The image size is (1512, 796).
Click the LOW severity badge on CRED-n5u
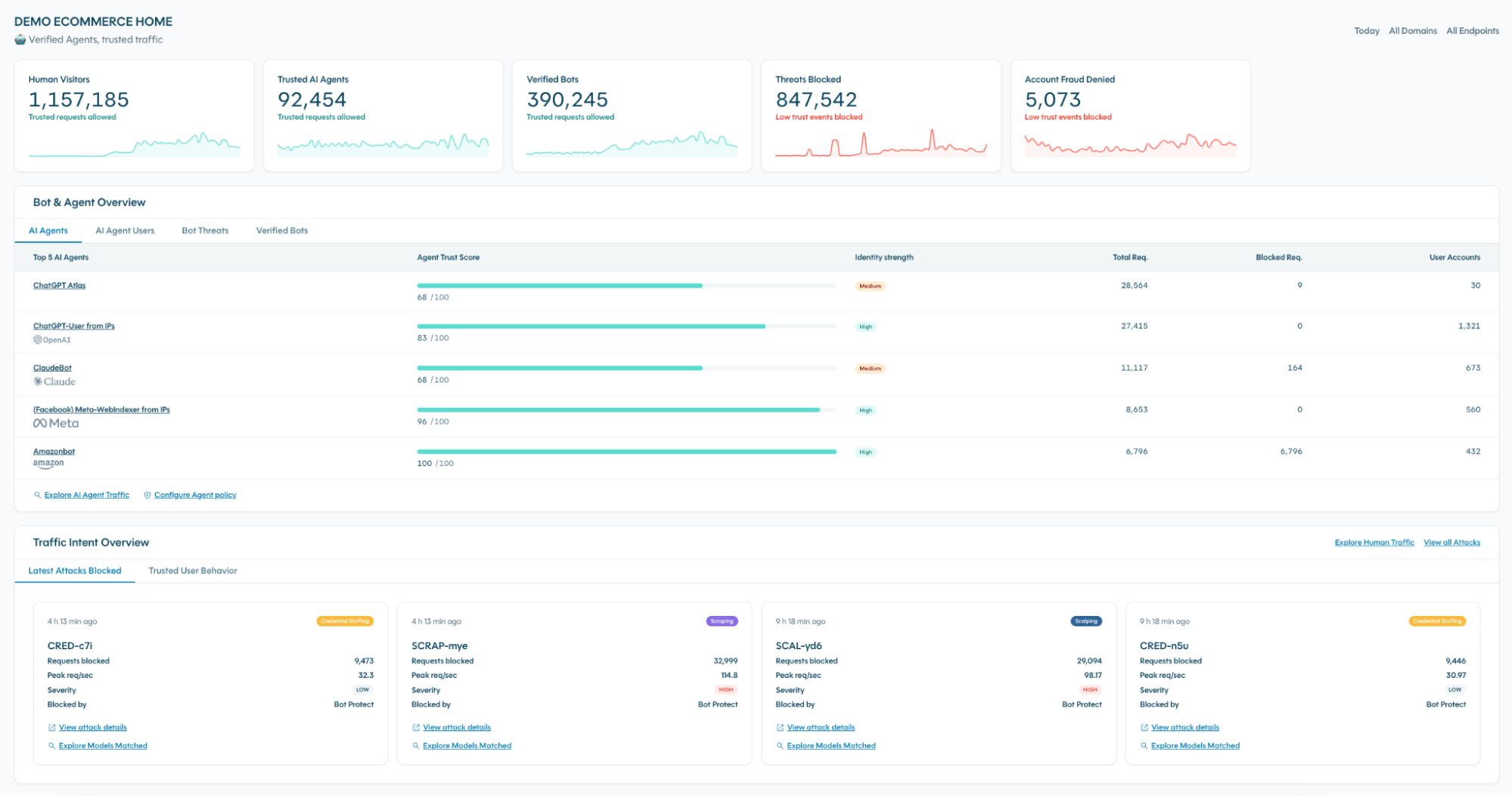tap(1455, 690)
